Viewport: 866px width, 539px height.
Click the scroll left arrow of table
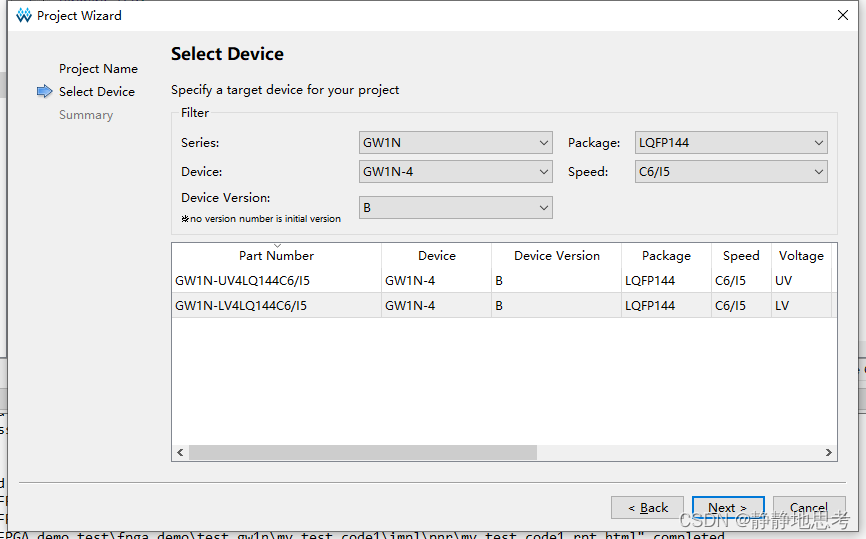(181, 452)
